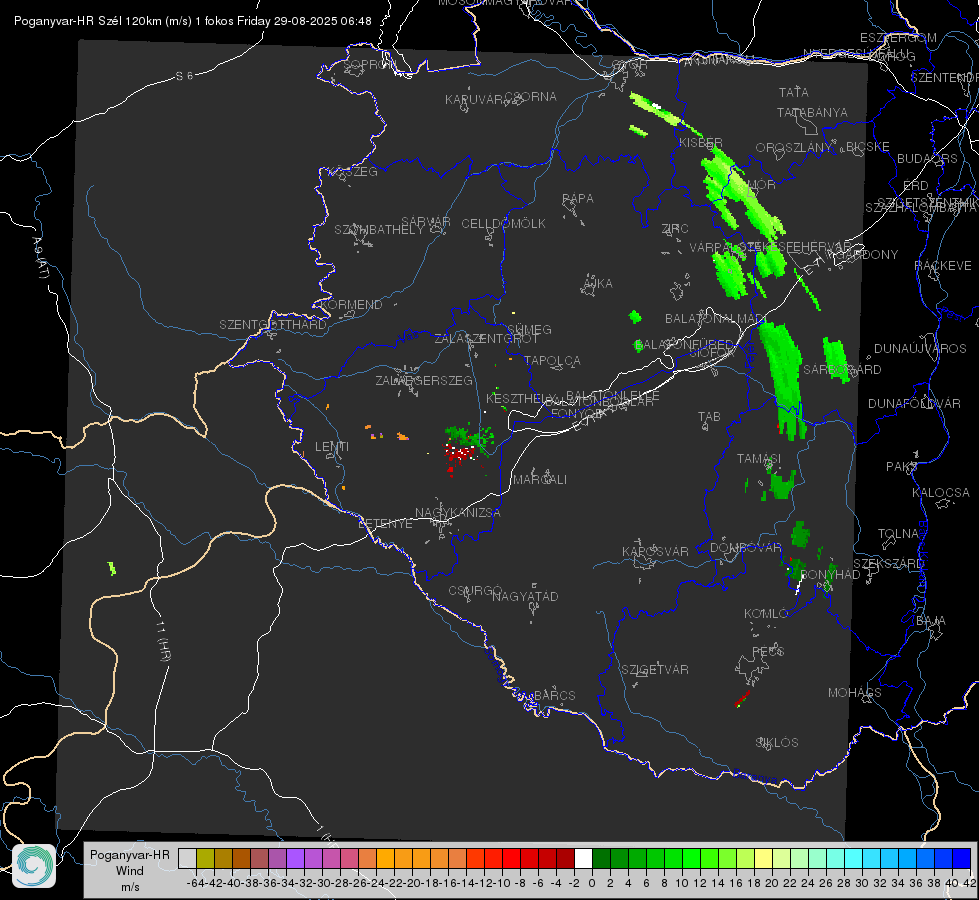Click the SÜMEG label
Image resolution: width=979 pixels, height=900 pixels.
click(x=529, y=330)
